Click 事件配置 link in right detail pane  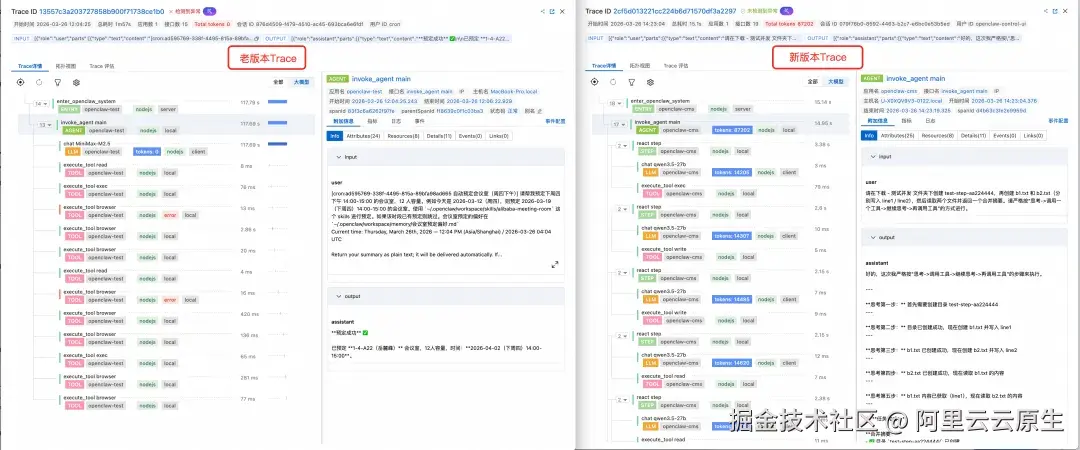point(1058,121)
